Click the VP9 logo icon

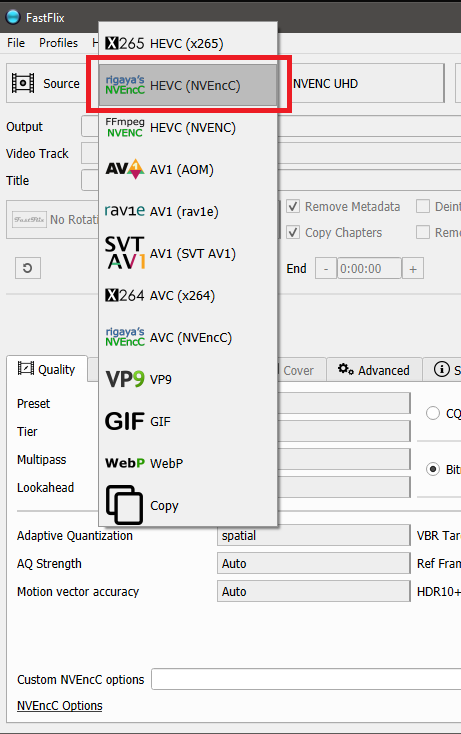click(x=124, y=379)
